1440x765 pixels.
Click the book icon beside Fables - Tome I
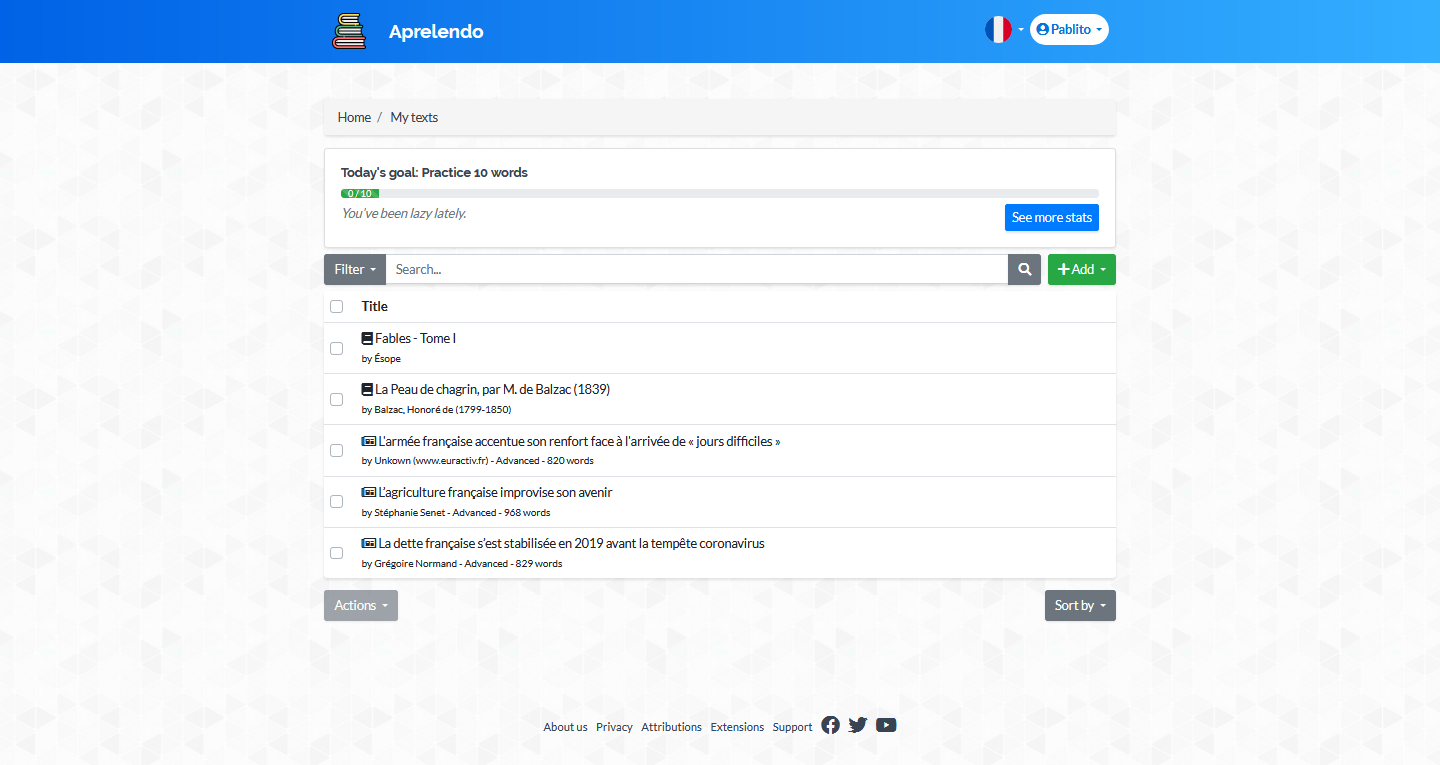(367, 338)
